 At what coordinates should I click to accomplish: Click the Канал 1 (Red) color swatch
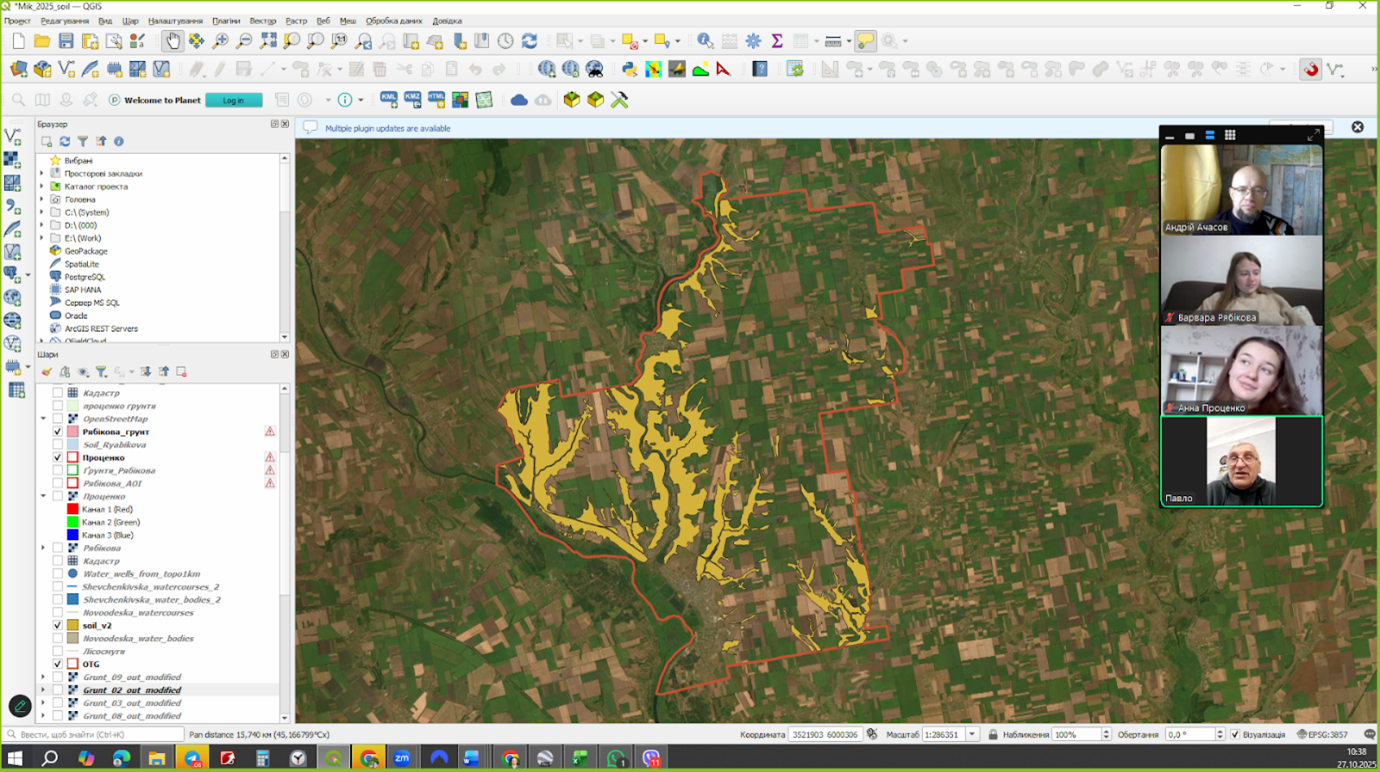click(72, 509)
